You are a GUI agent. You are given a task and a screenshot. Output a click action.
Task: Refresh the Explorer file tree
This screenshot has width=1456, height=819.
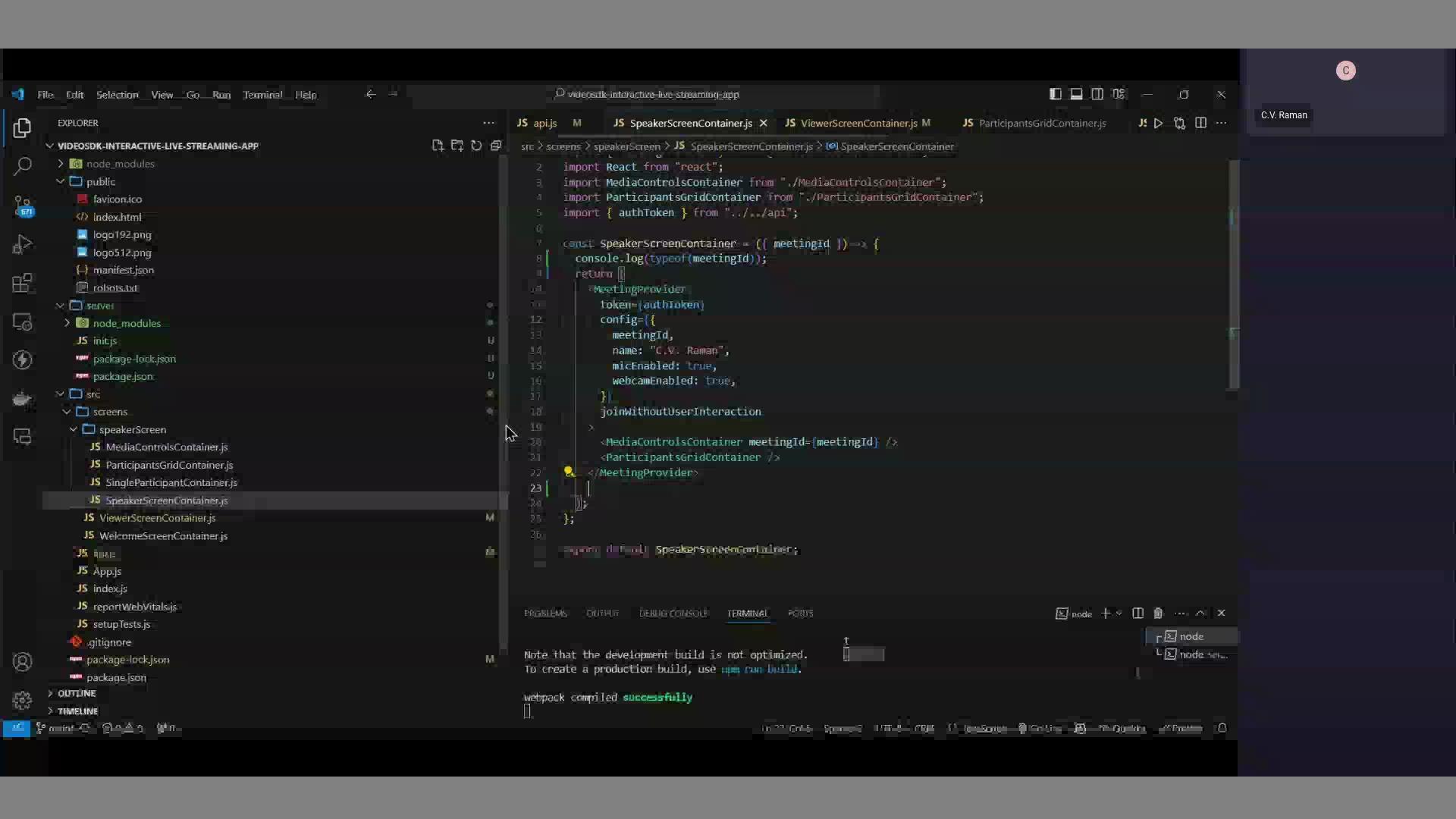[476, 146]
